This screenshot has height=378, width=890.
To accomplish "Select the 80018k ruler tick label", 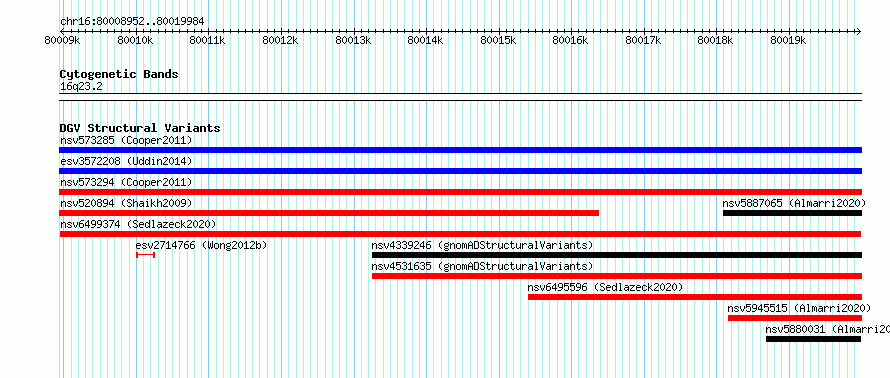I will click(716, 40).
